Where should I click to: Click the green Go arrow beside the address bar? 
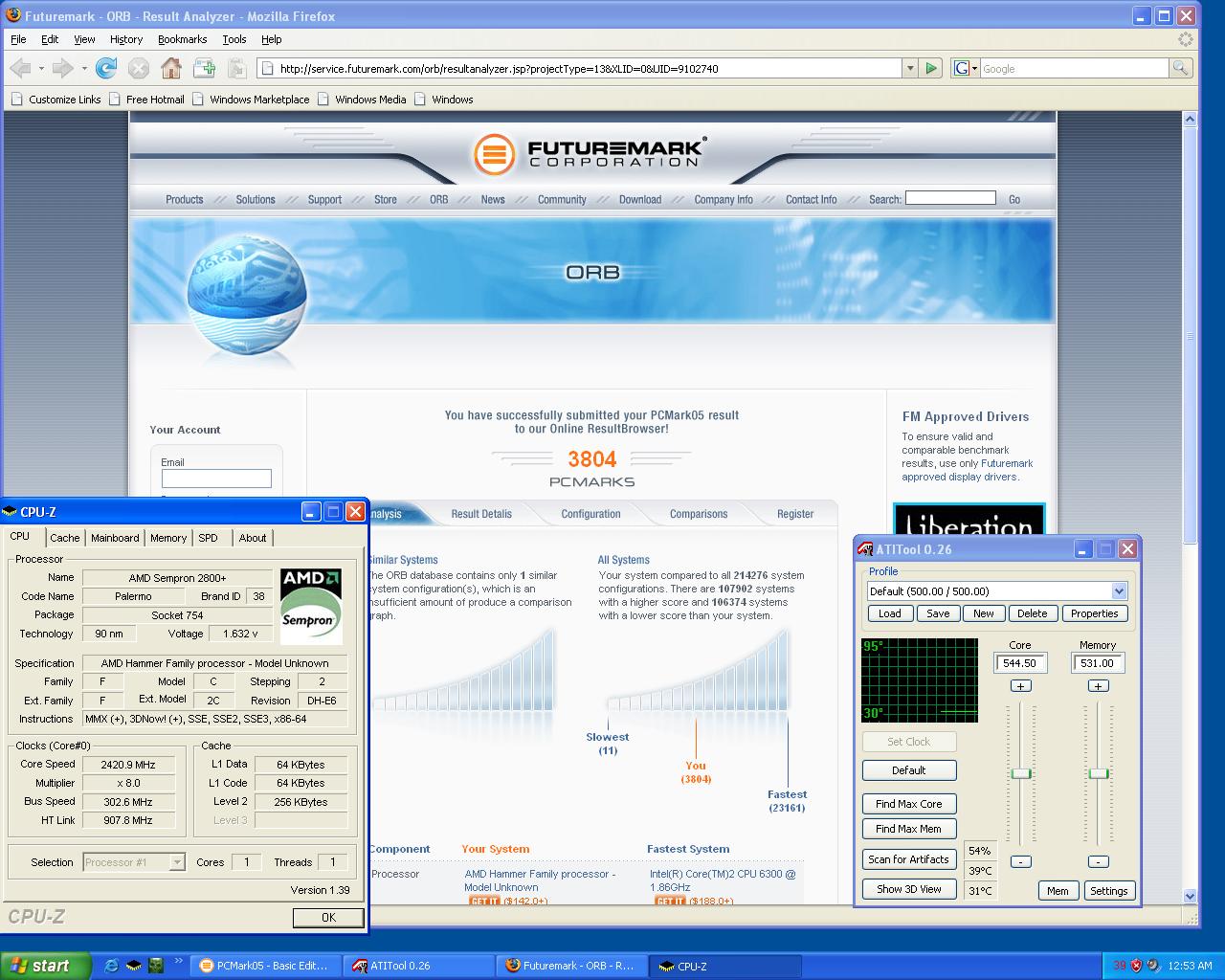931,68
